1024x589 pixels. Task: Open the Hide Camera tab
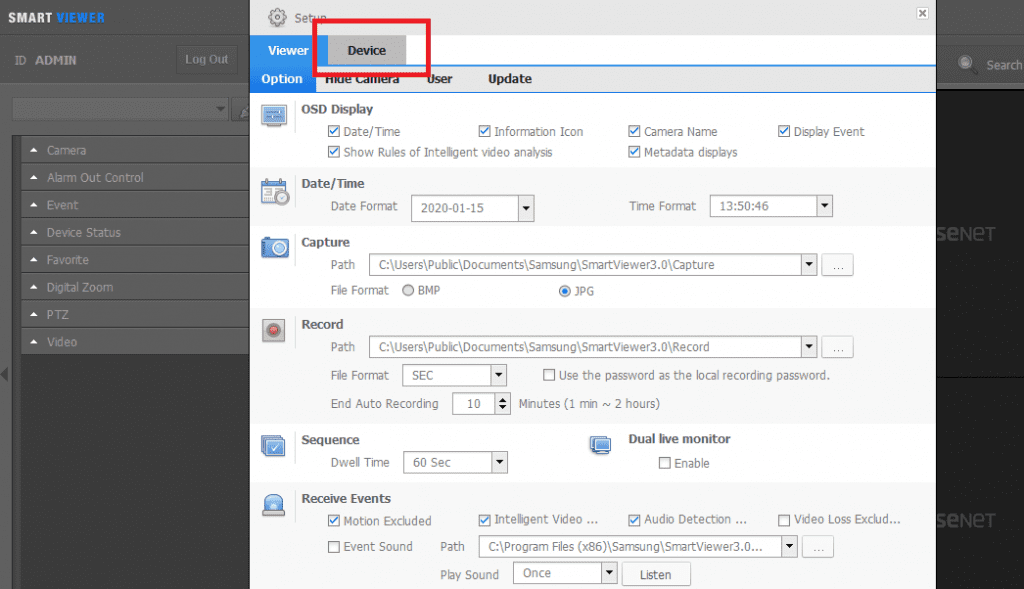(x=366, y=79)
